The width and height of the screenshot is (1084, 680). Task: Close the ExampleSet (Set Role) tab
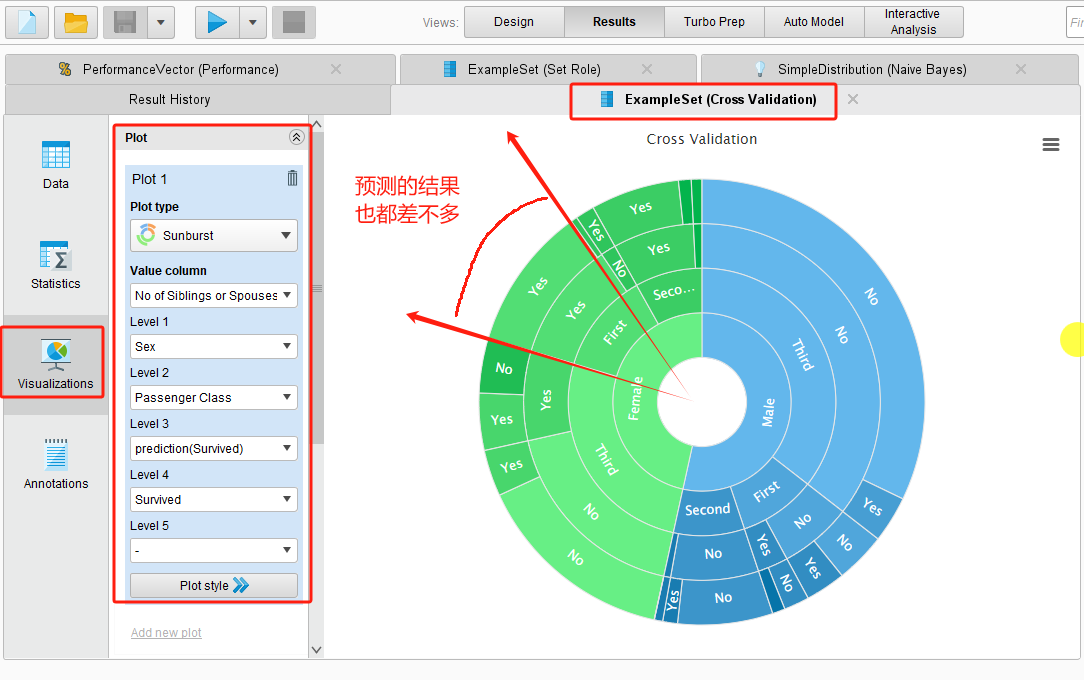647,69
